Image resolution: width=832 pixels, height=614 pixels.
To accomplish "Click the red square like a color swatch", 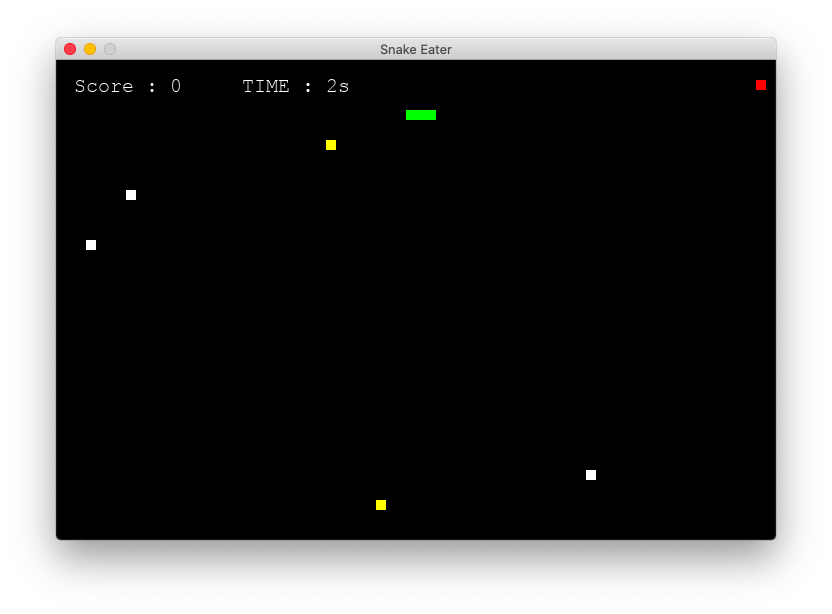I will 761,85.
